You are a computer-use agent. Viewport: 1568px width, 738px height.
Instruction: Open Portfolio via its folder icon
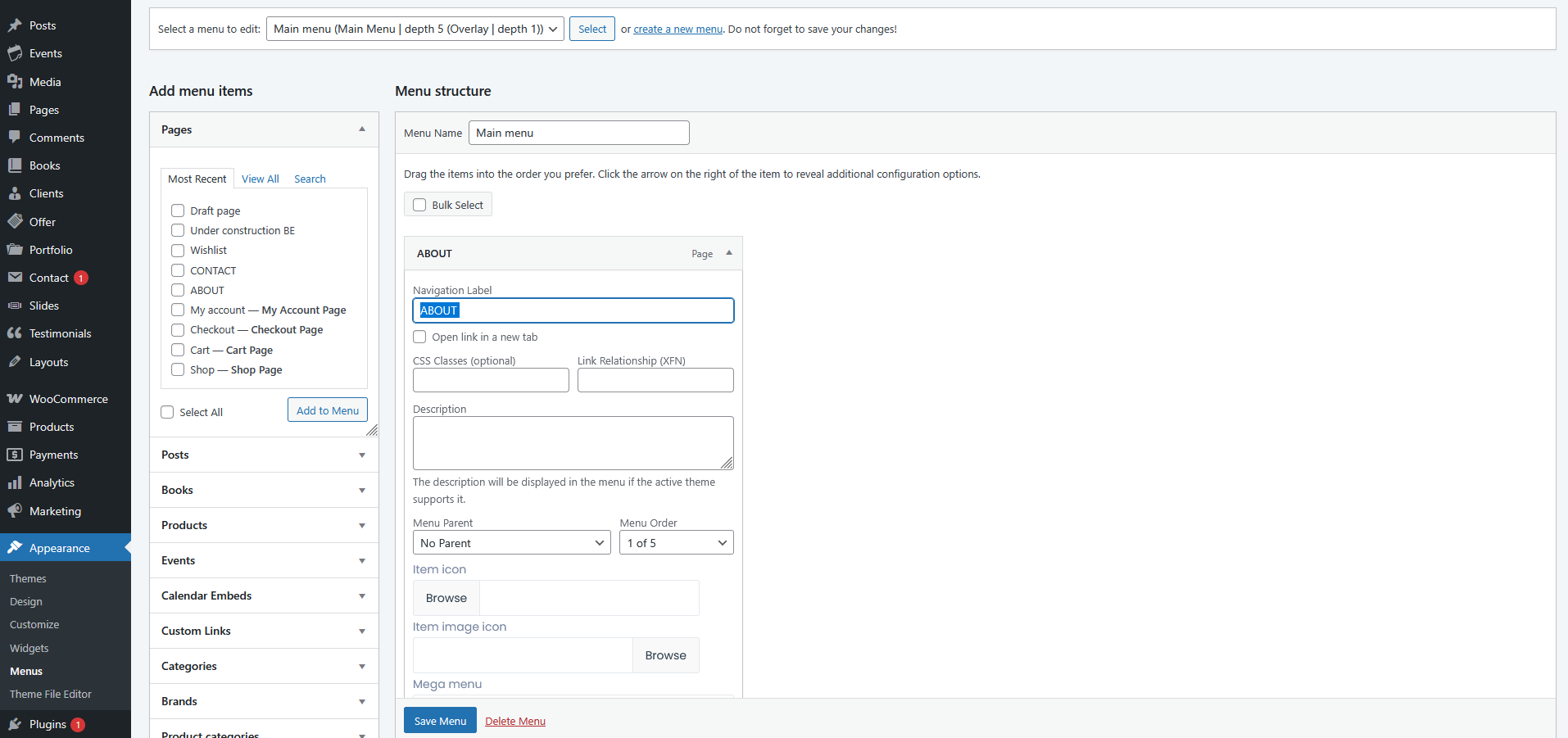coord(15,250)
